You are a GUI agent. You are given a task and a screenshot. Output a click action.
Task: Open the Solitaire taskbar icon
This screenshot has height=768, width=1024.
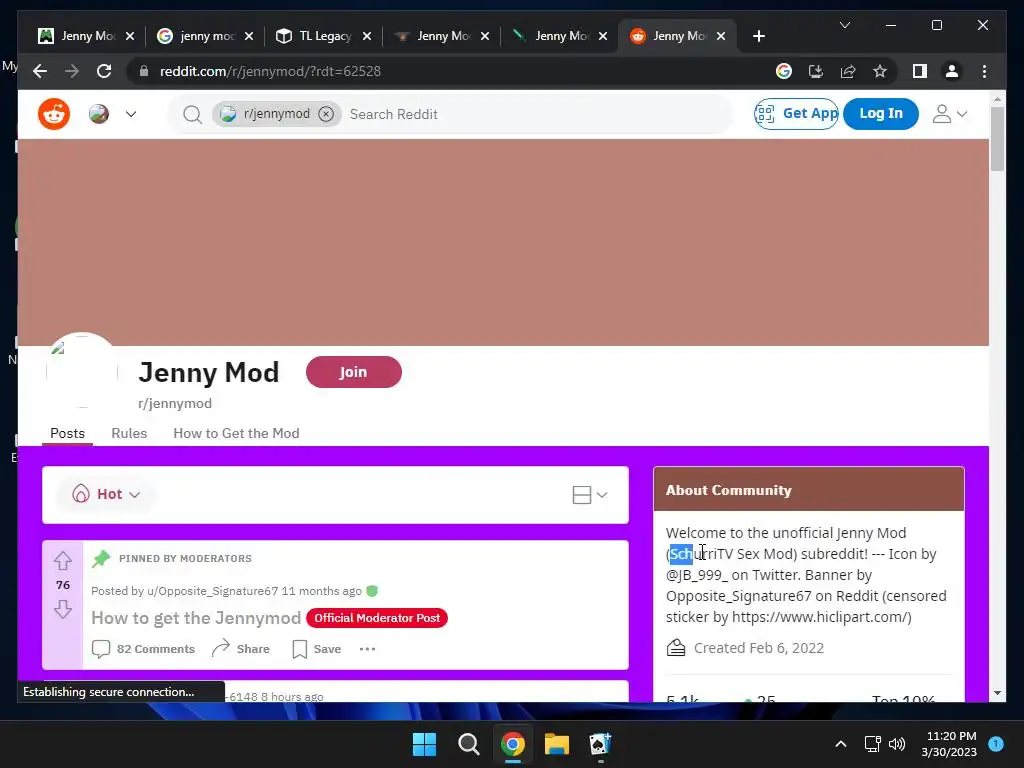(600, 744)
